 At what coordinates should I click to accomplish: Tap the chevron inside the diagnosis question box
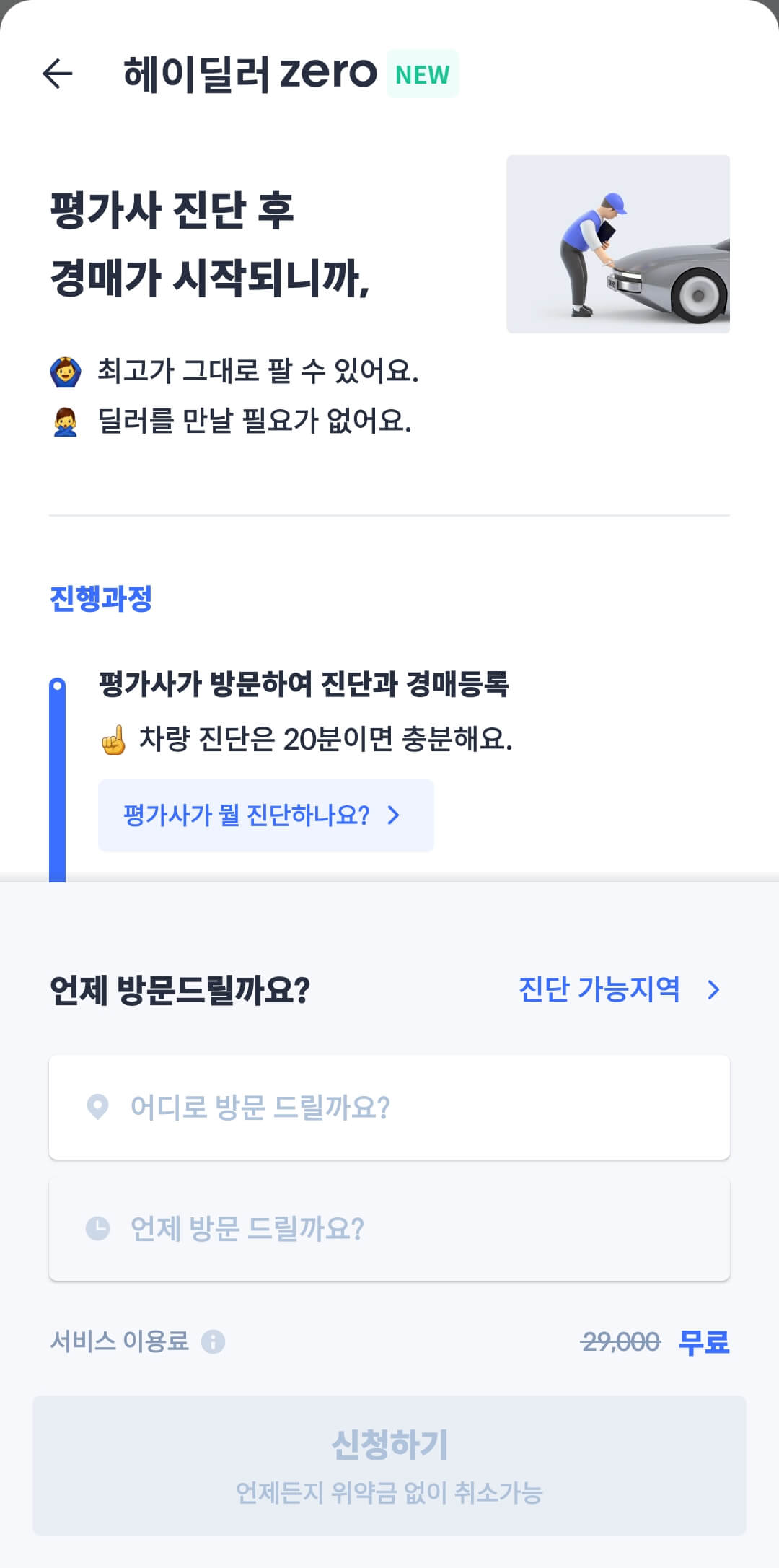coord(393,815)
